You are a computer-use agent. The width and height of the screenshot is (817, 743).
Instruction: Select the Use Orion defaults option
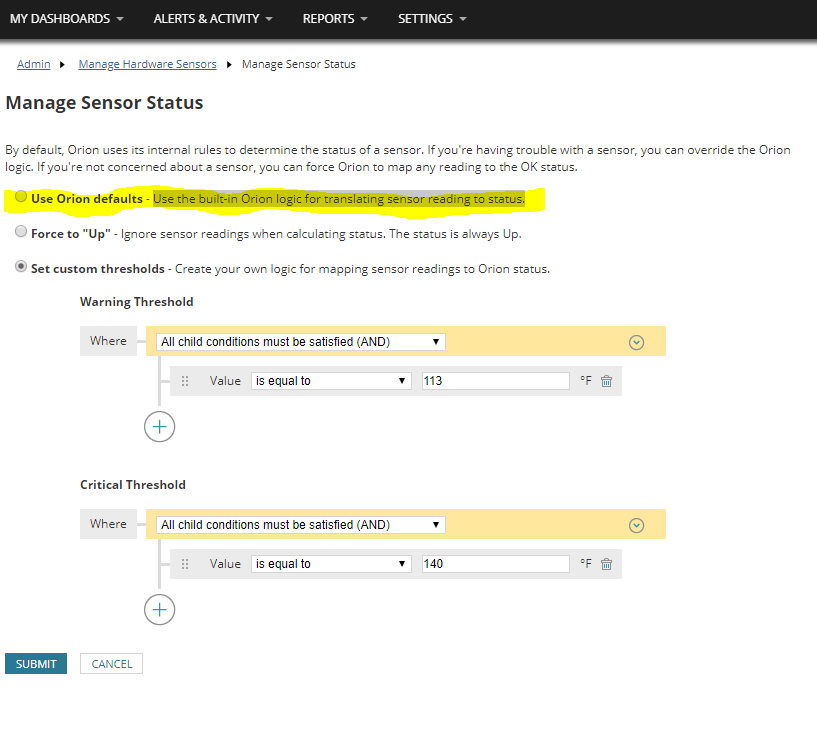pos(21,196)
